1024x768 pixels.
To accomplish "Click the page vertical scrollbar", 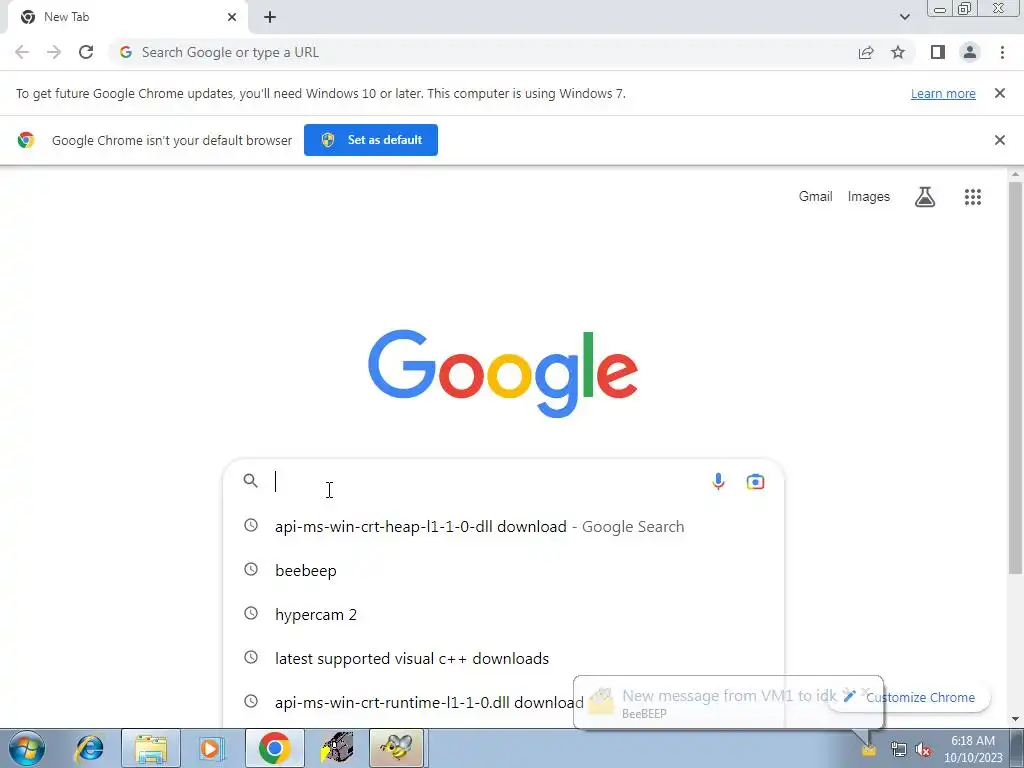I will click(x=1015, y=379).
